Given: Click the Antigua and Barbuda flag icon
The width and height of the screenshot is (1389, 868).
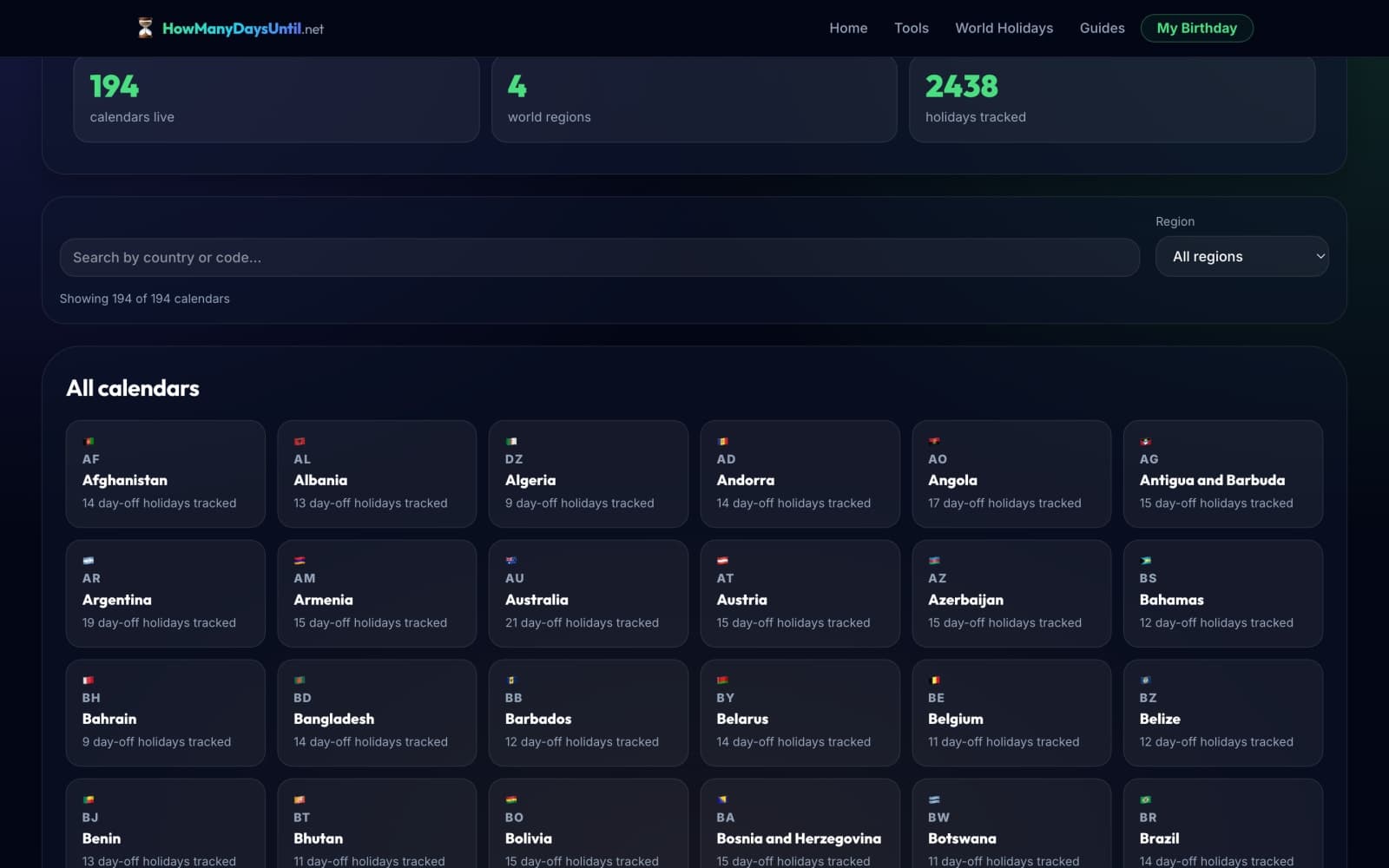Looking at the screenshot, I should point(1146,442).
